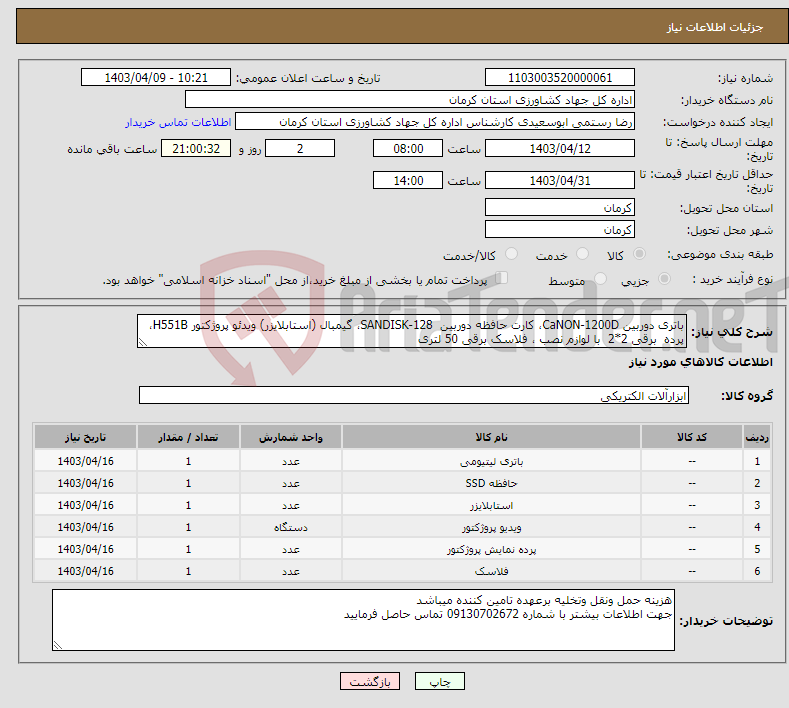Viewport: 789px width, 708px height.
Task: Click the عدد unit cell of باتری لیتیومی row
Action: pyautogui.click(x=291, y=461)
